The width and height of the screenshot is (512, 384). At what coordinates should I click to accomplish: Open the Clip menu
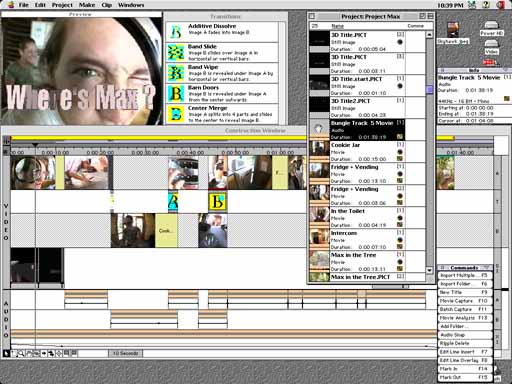(106, 5)
